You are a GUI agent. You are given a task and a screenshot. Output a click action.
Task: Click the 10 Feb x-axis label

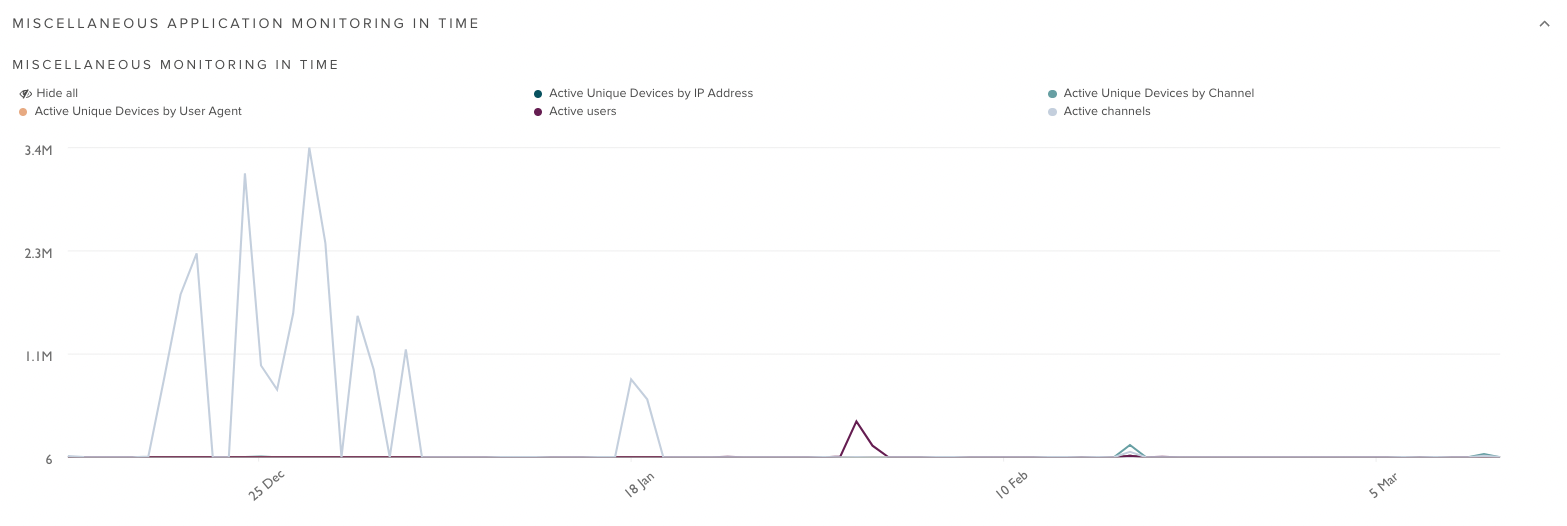(x=1012, y=485)
